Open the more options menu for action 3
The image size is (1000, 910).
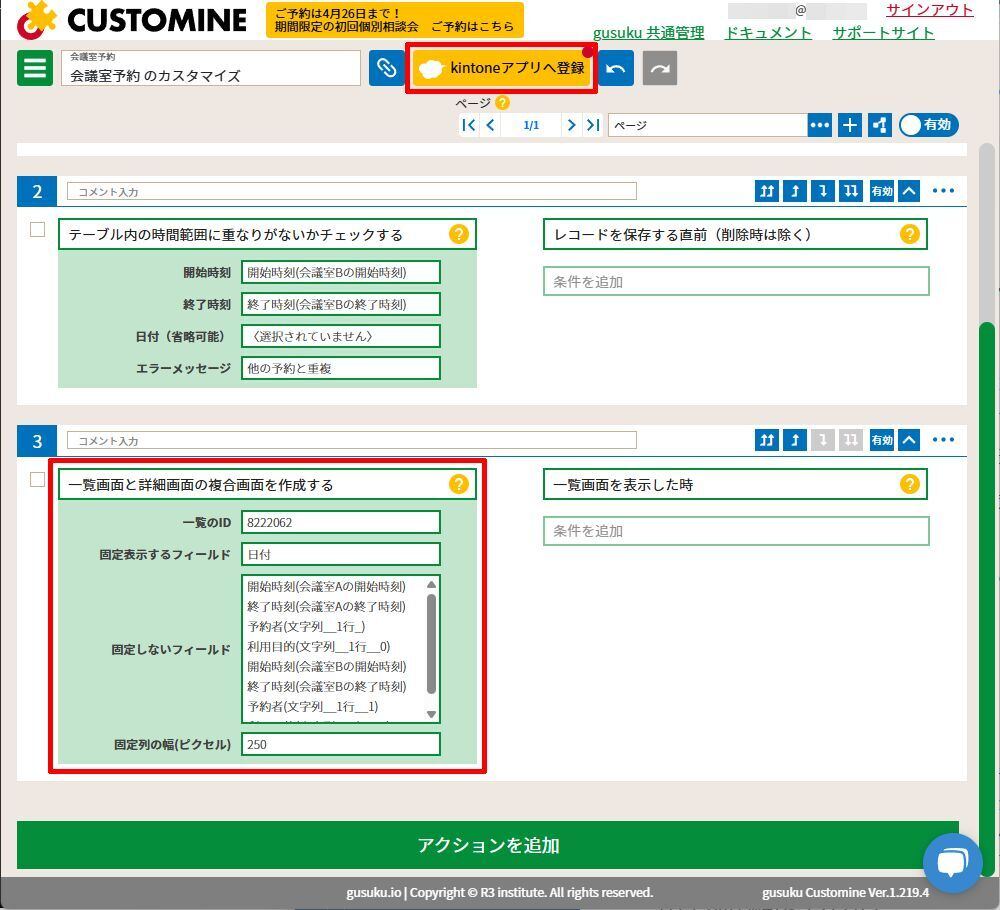click(x=943, y=440)
